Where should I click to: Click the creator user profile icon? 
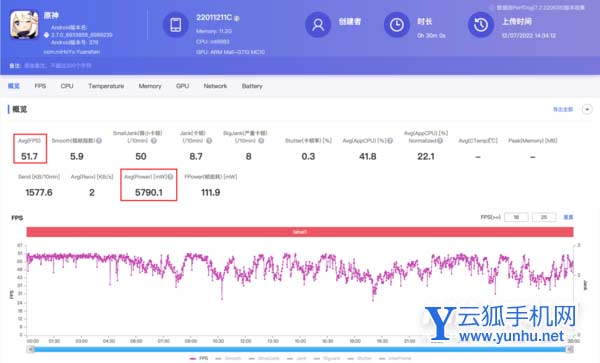(x=318, y=25)
